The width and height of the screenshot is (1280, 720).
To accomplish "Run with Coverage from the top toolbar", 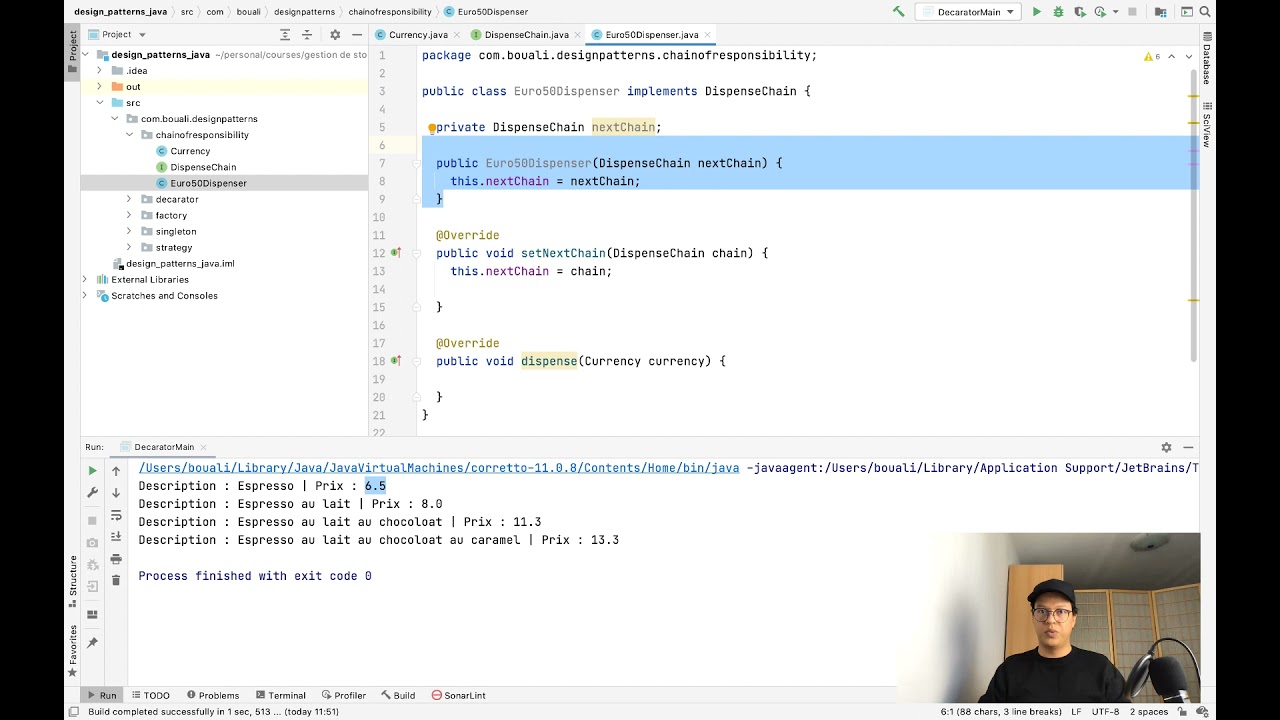I will [1079, 12].
